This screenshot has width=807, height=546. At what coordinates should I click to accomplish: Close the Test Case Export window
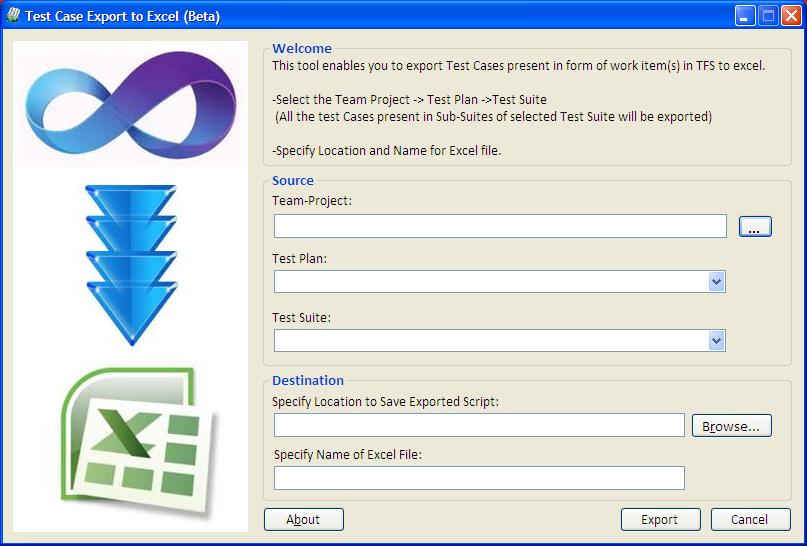[791, 16]
